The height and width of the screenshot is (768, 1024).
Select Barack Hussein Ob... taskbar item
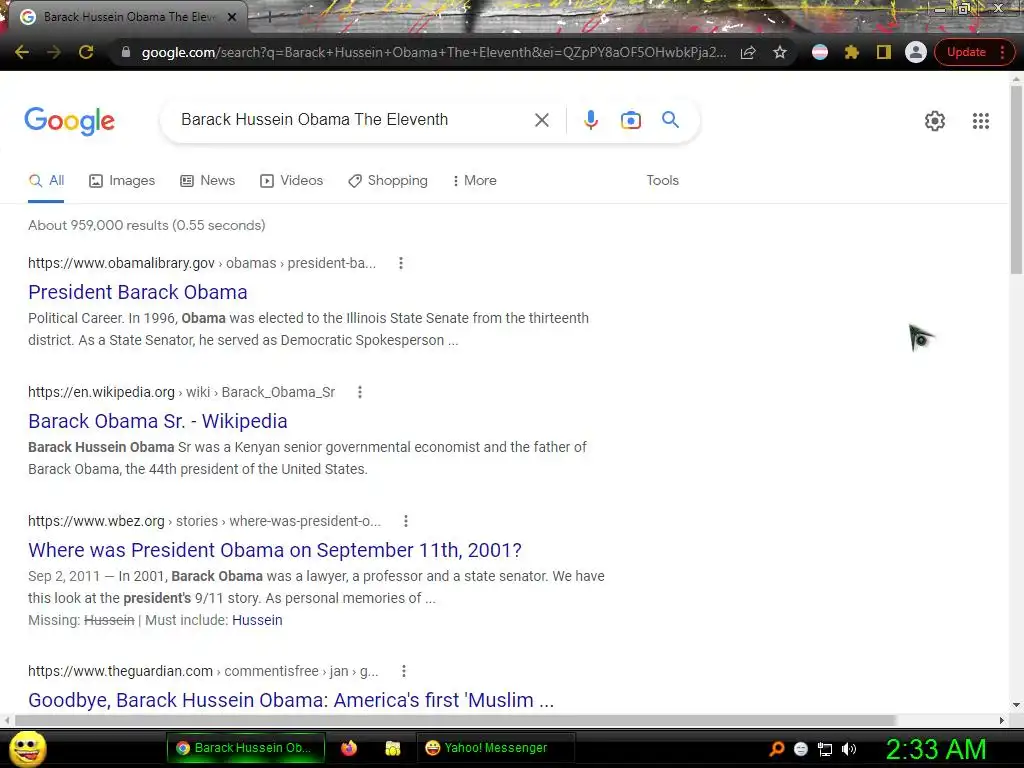coord(246,748)
